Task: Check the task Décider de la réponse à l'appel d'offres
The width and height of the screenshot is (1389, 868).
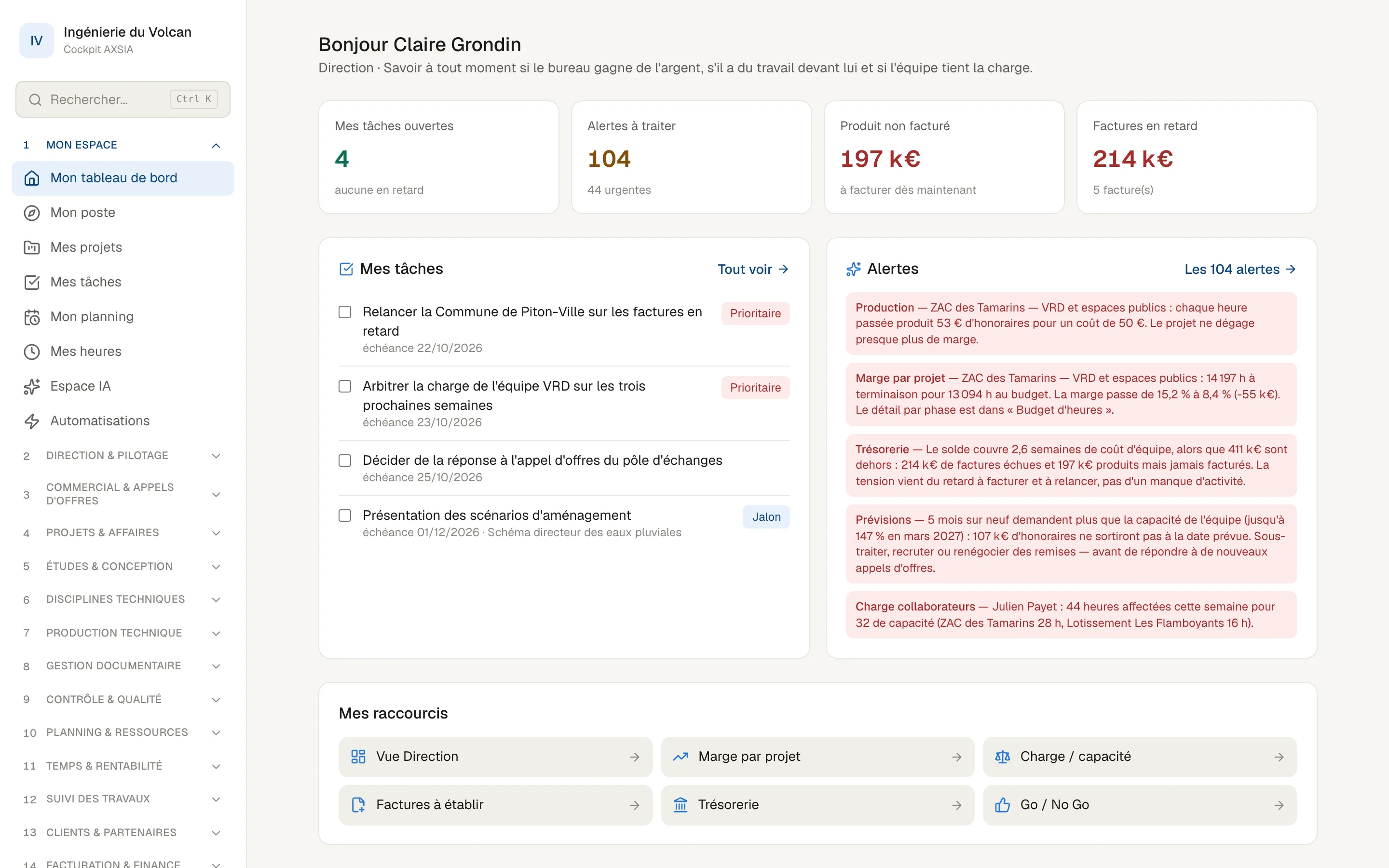Action: point(345,461)
